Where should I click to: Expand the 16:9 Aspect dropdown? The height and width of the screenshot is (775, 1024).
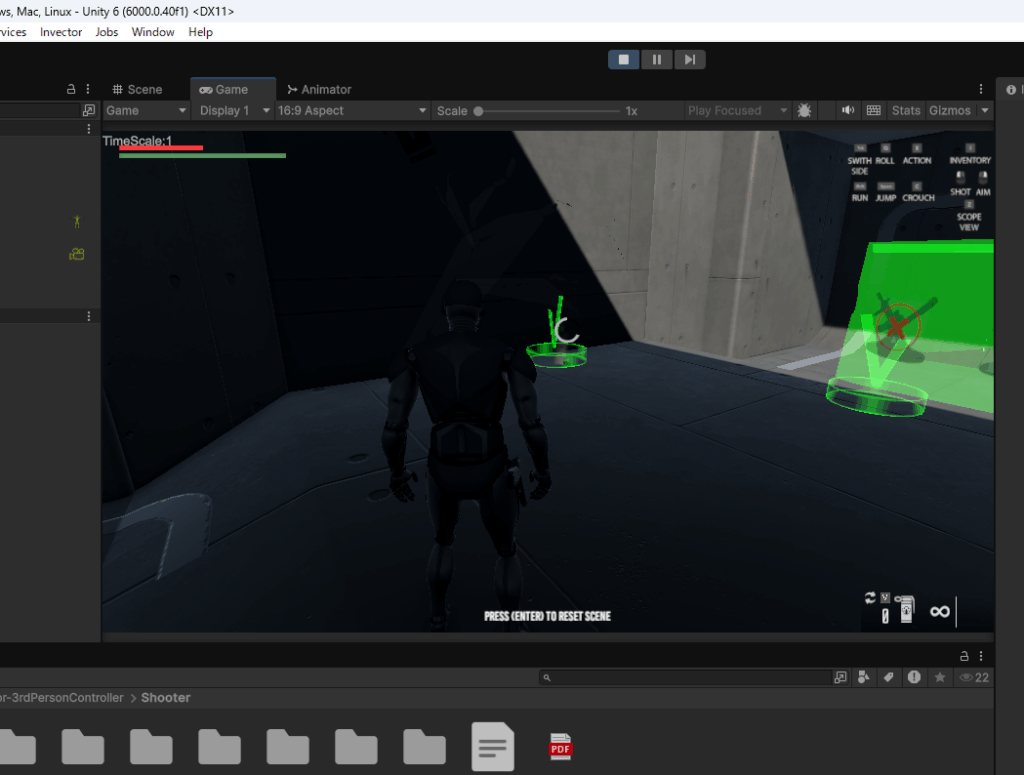[x=352, y=111]
